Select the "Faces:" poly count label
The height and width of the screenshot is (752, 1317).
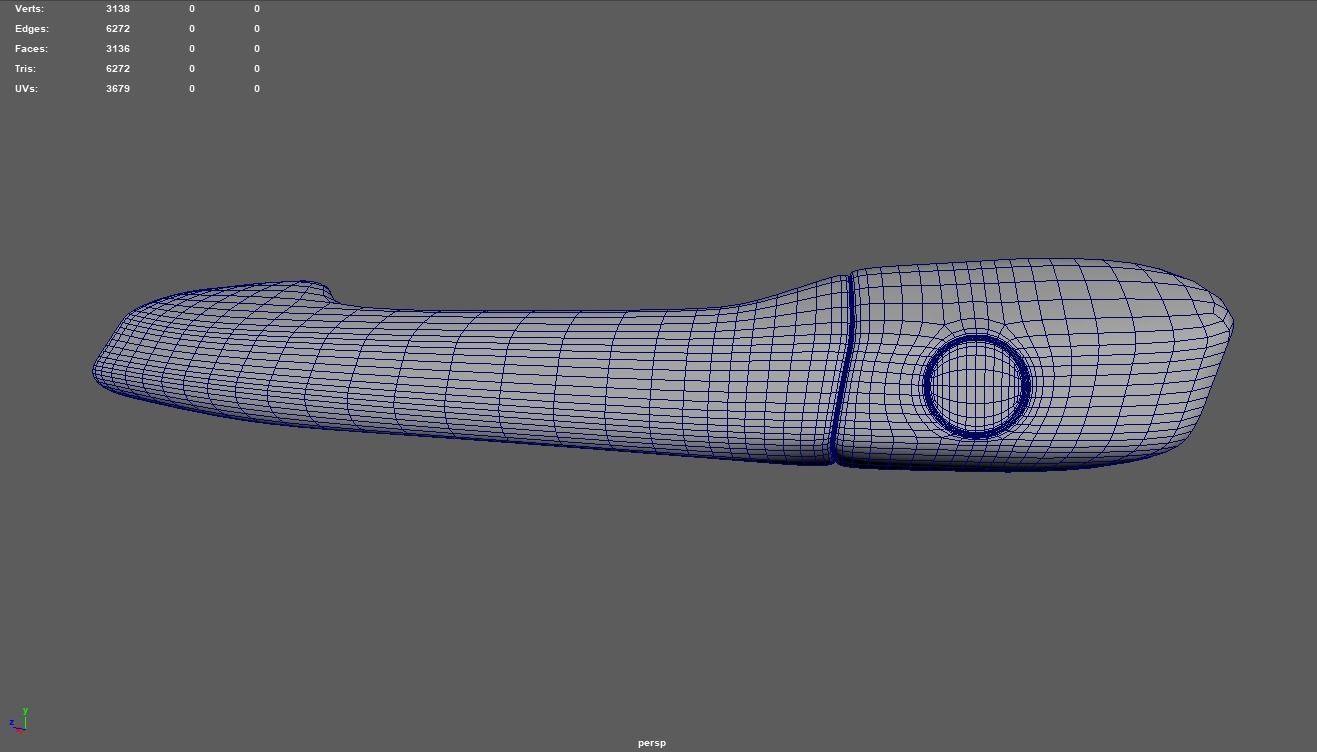pos(31,48)
